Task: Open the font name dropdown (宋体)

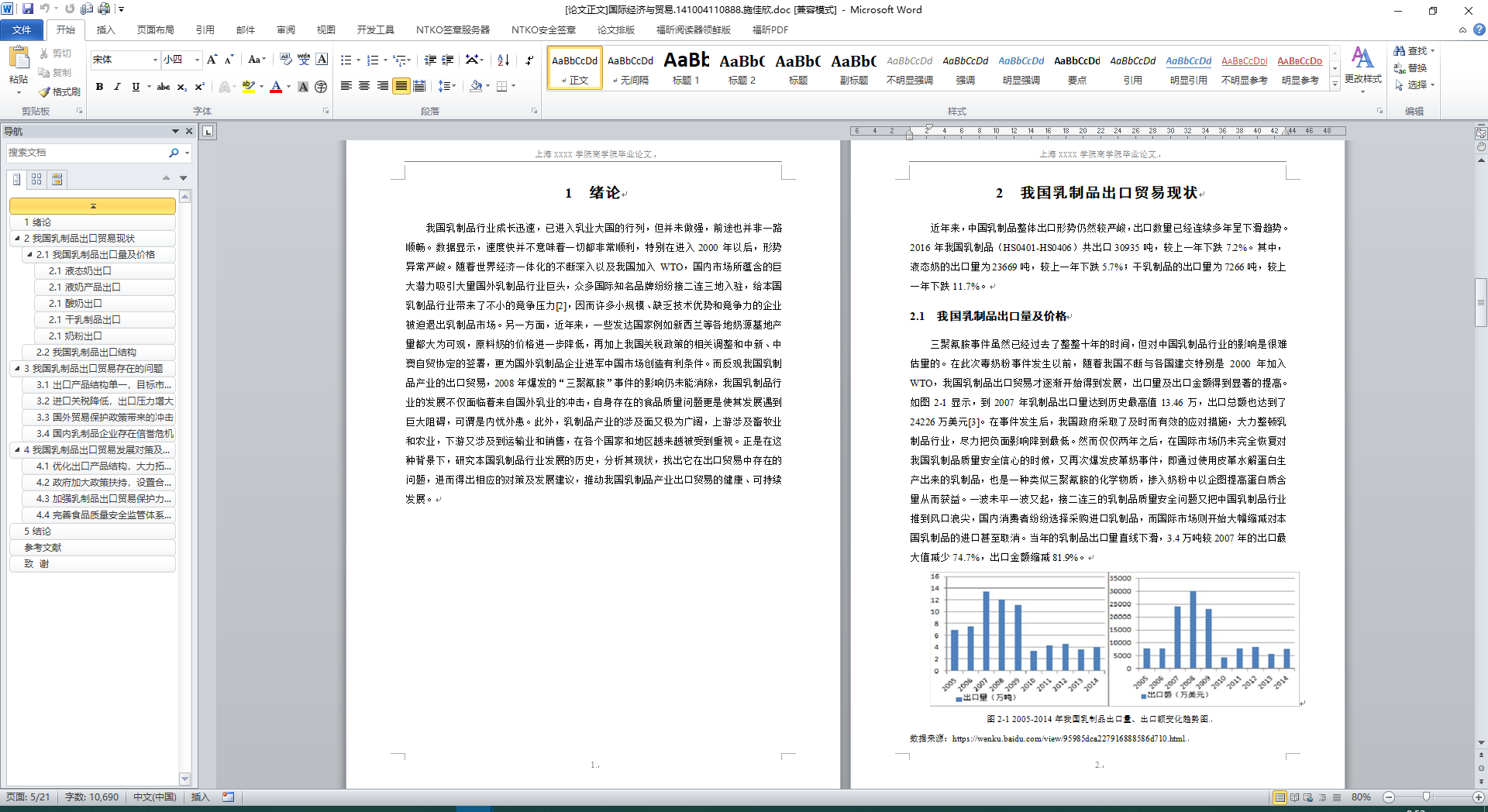Action: 155,60
